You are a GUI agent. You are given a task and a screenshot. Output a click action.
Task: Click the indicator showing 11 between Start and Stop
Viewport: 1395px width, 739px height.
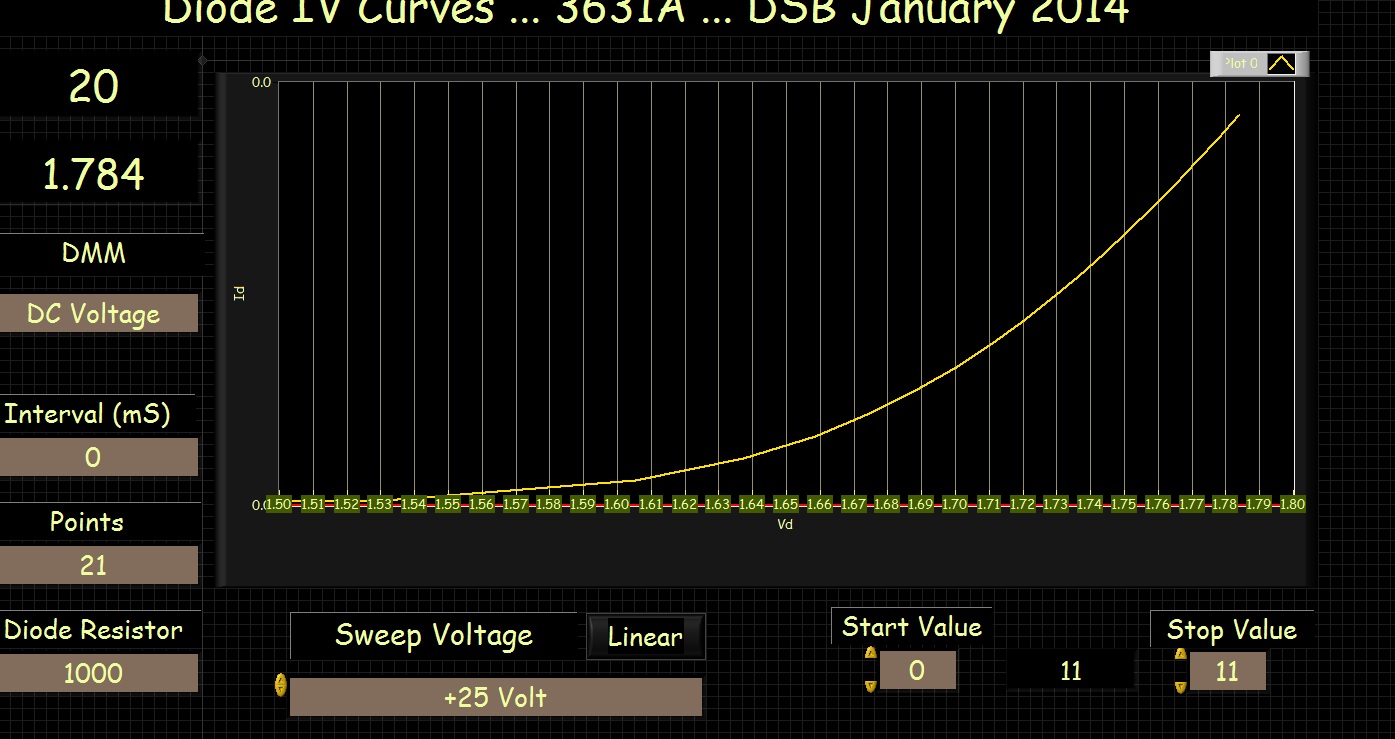click(1071, 671)
